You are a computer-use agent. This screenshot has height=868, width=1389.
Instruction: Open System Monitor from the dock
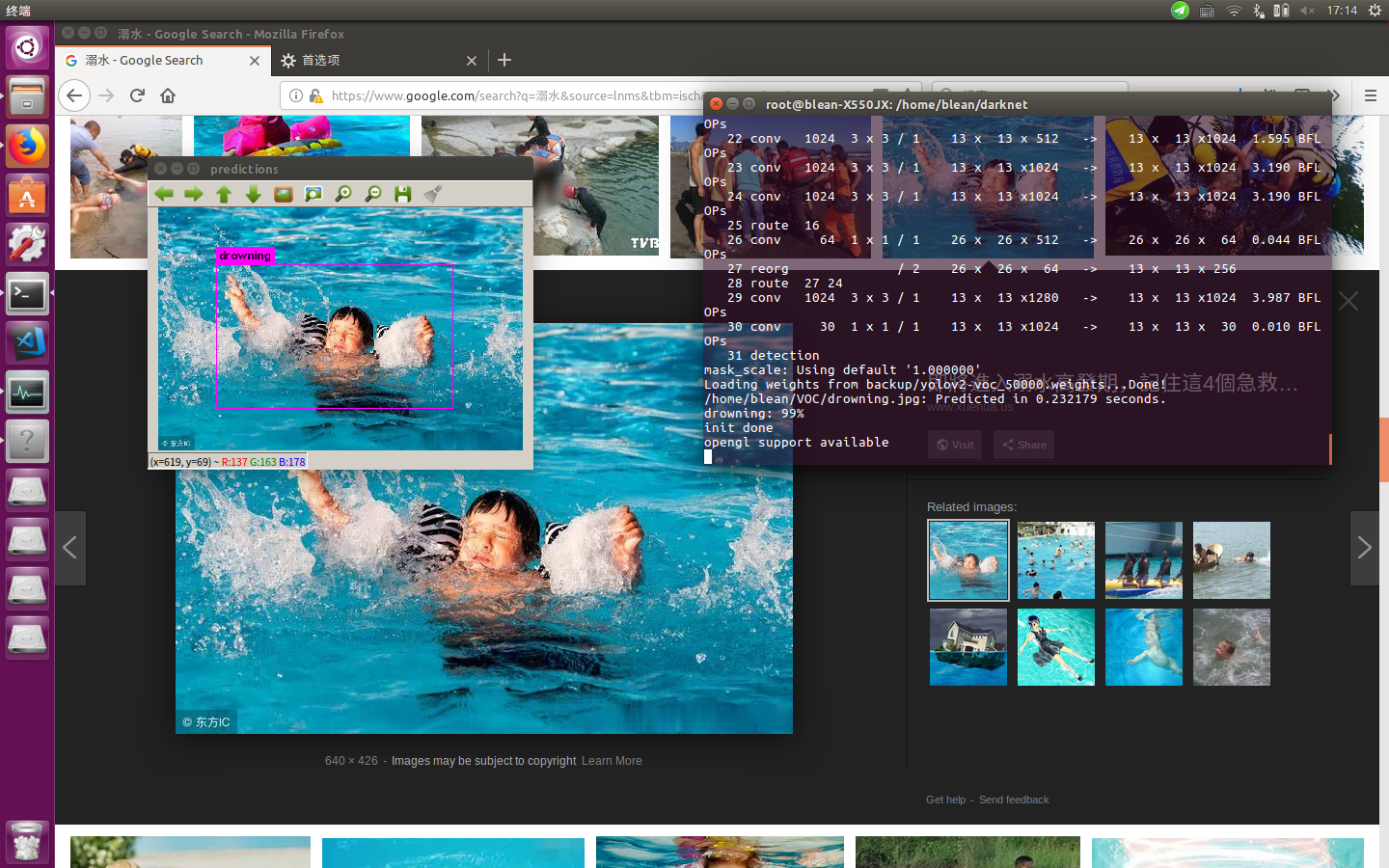pos(27,393)
